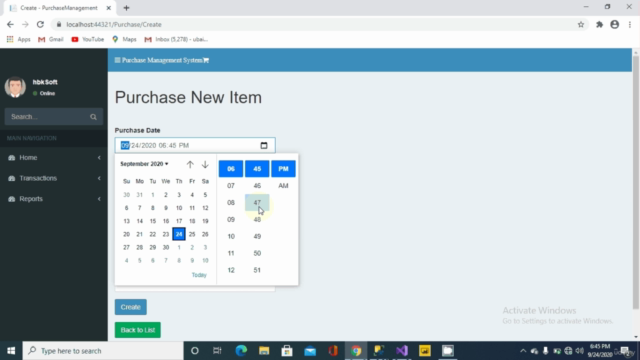
Task: Expand the Transactions sidebar menu
Action: [x=54, y=178]
